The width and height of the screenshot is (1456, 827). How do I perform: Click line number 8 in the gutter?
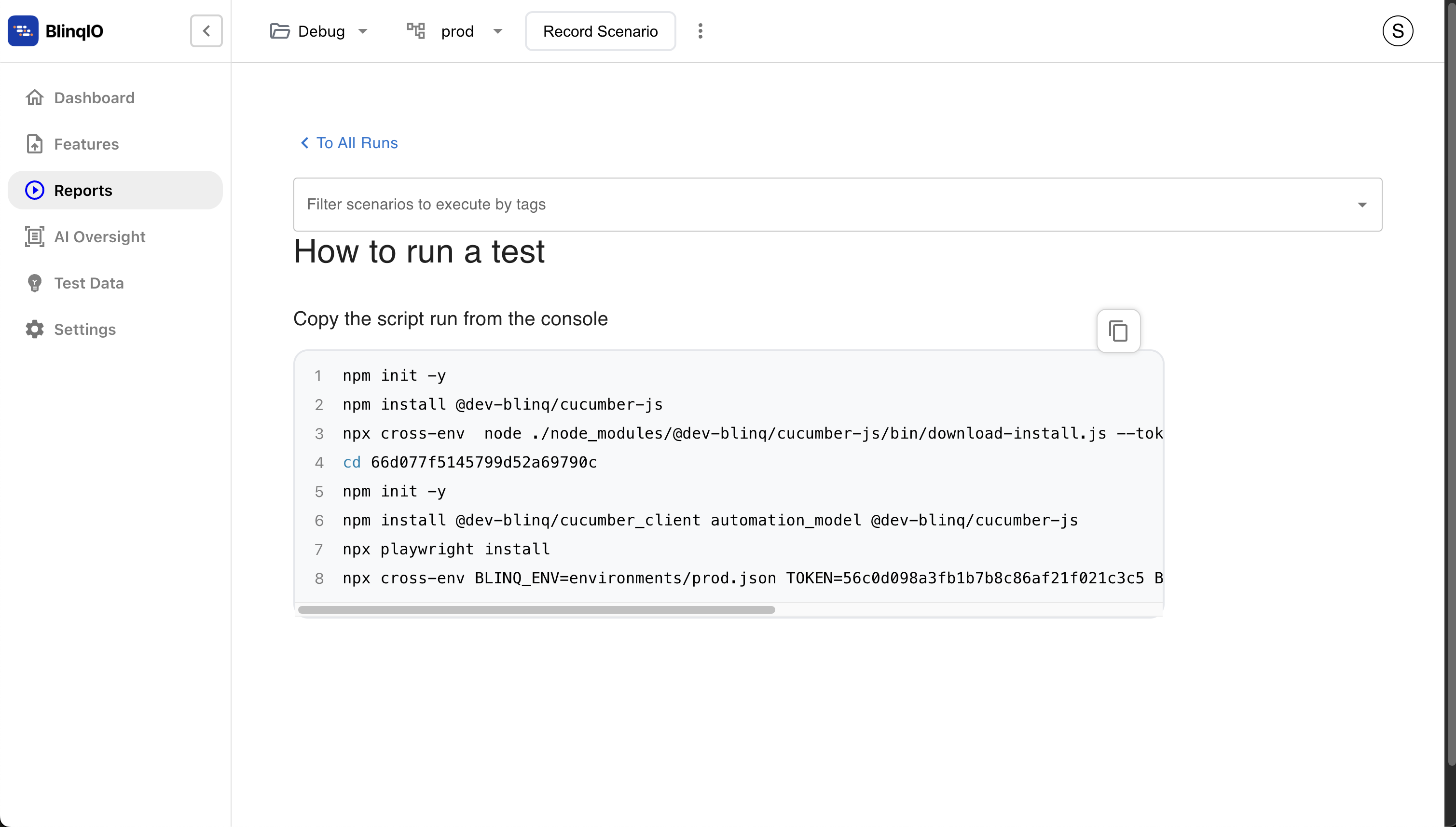[x=319, y=579]
